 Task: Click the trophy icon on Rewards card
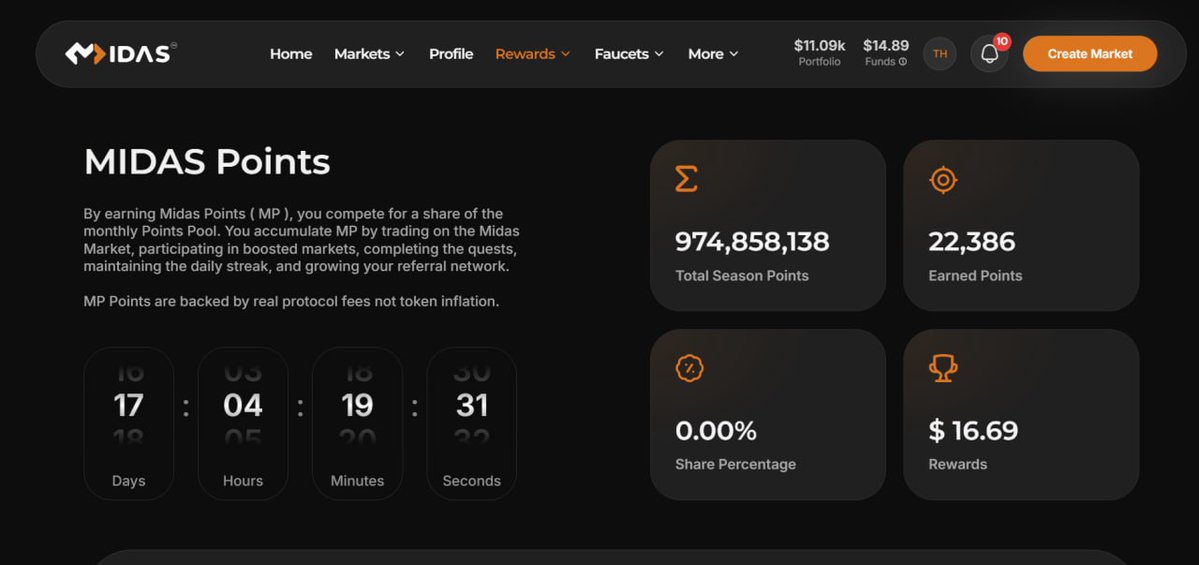click(943, 369)
